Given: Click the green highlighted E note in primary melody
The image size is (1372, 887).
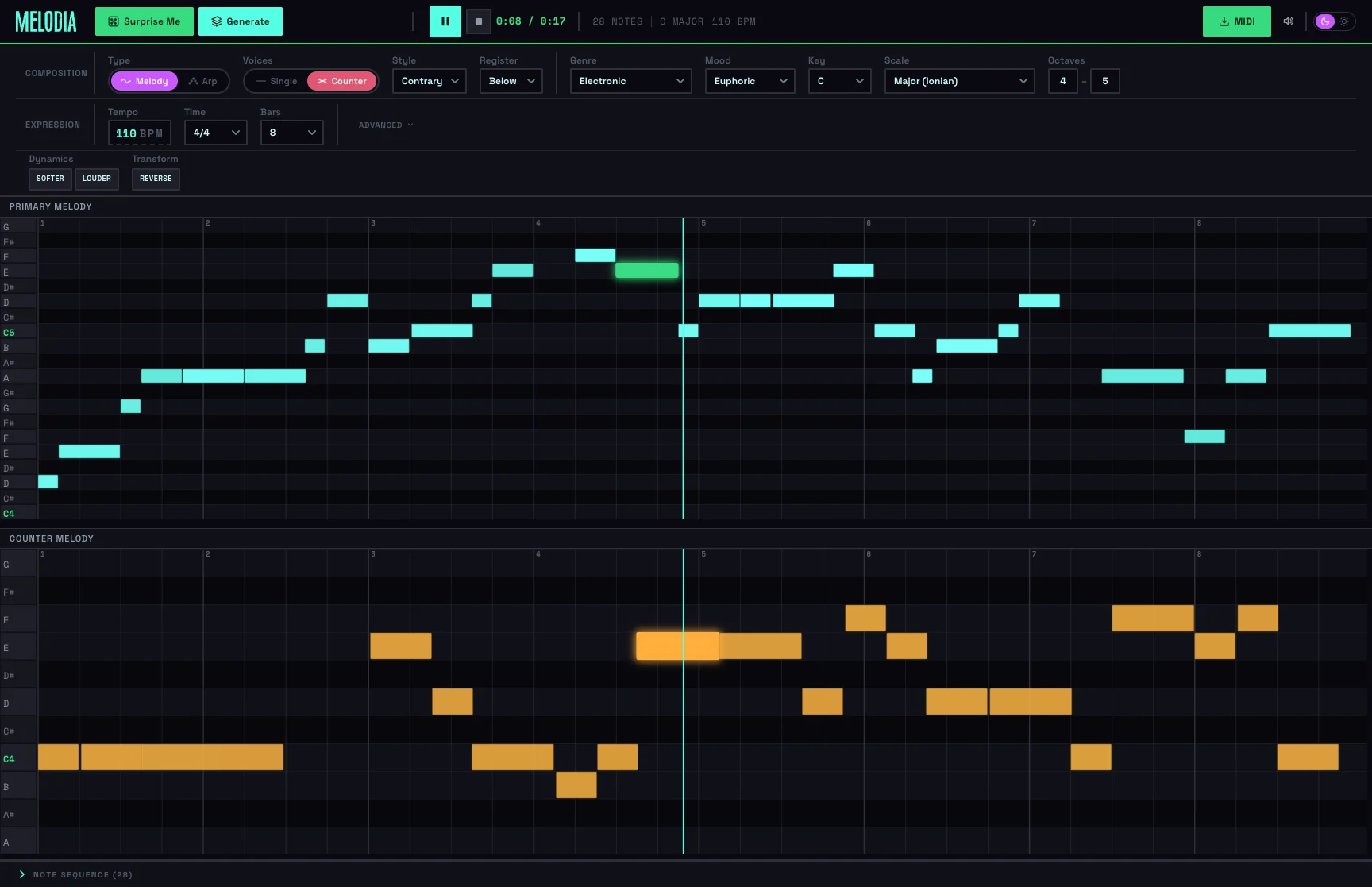Looking at the screenshot, I should [647, 270].
